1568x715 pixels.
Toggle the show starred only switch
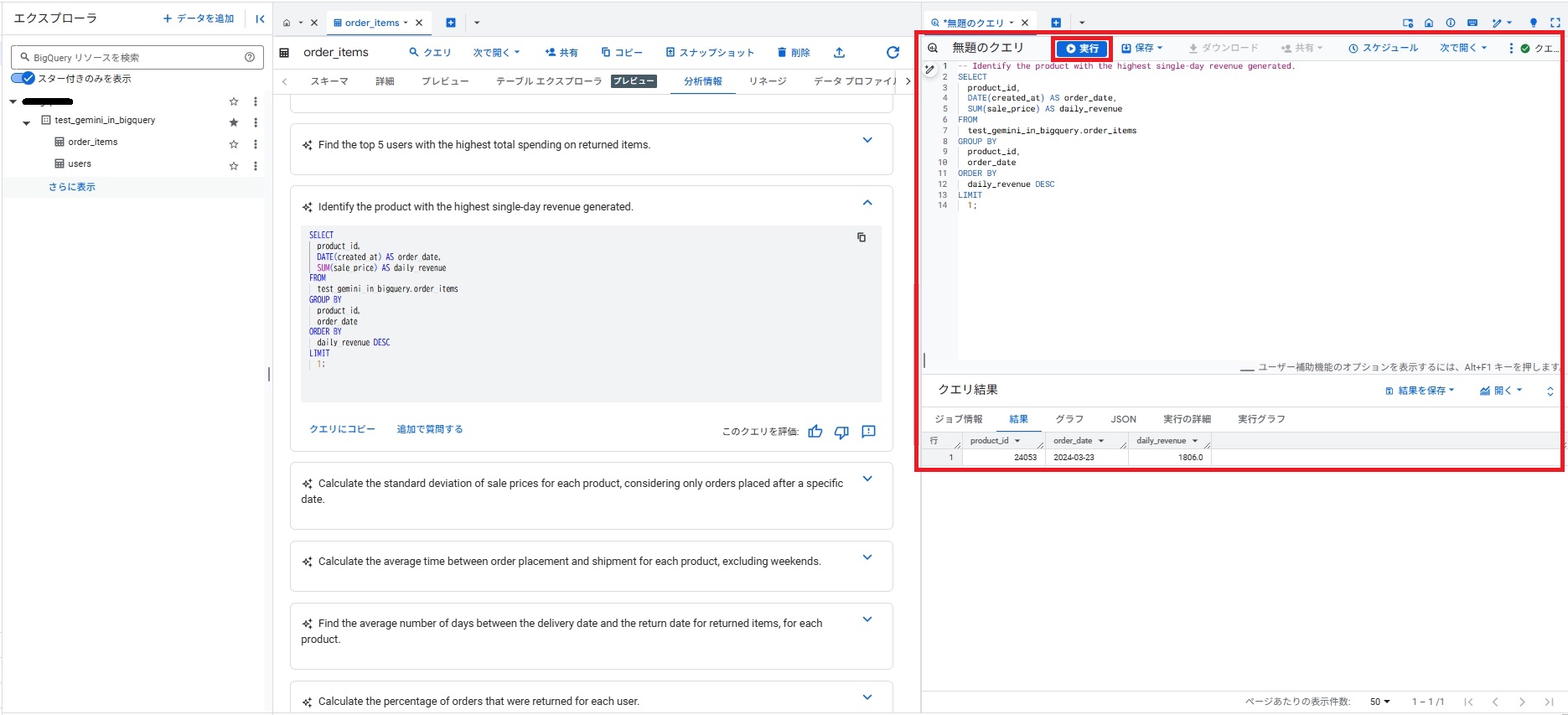tap(23, 78)
